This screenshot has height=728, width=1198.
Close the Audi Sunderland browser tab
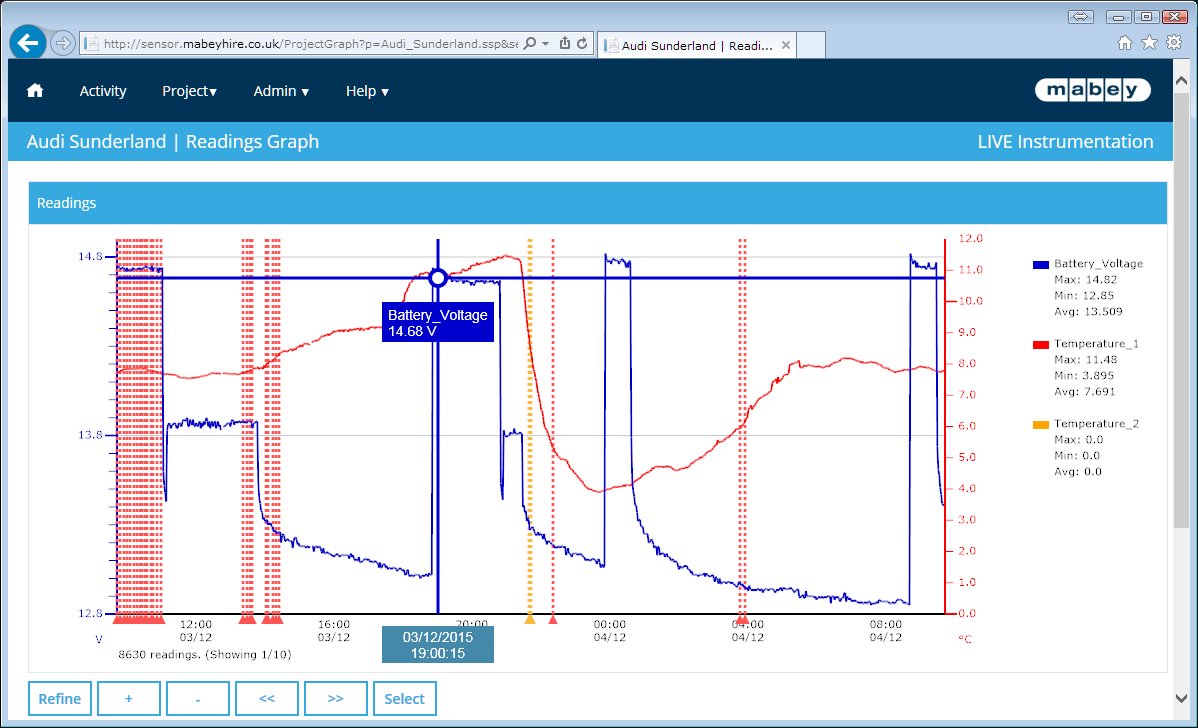[785, 45]
